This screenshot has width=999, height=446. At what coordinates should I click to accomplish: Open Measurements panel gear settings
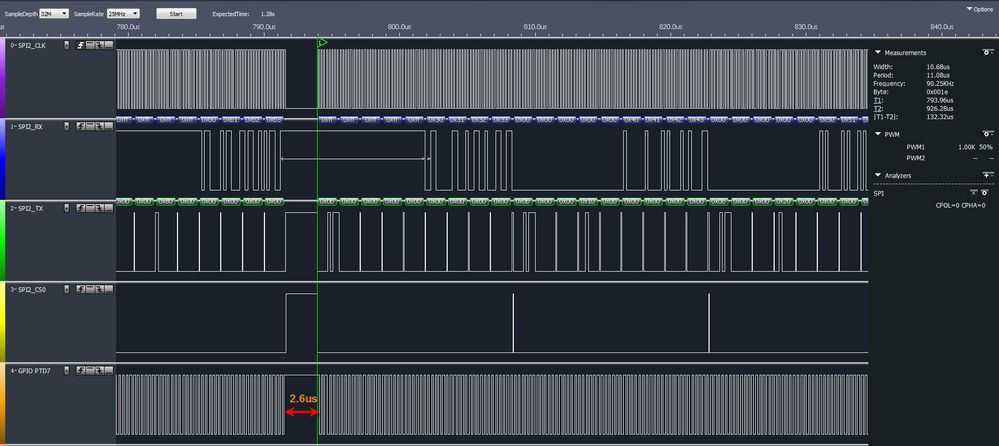[987, 52]
